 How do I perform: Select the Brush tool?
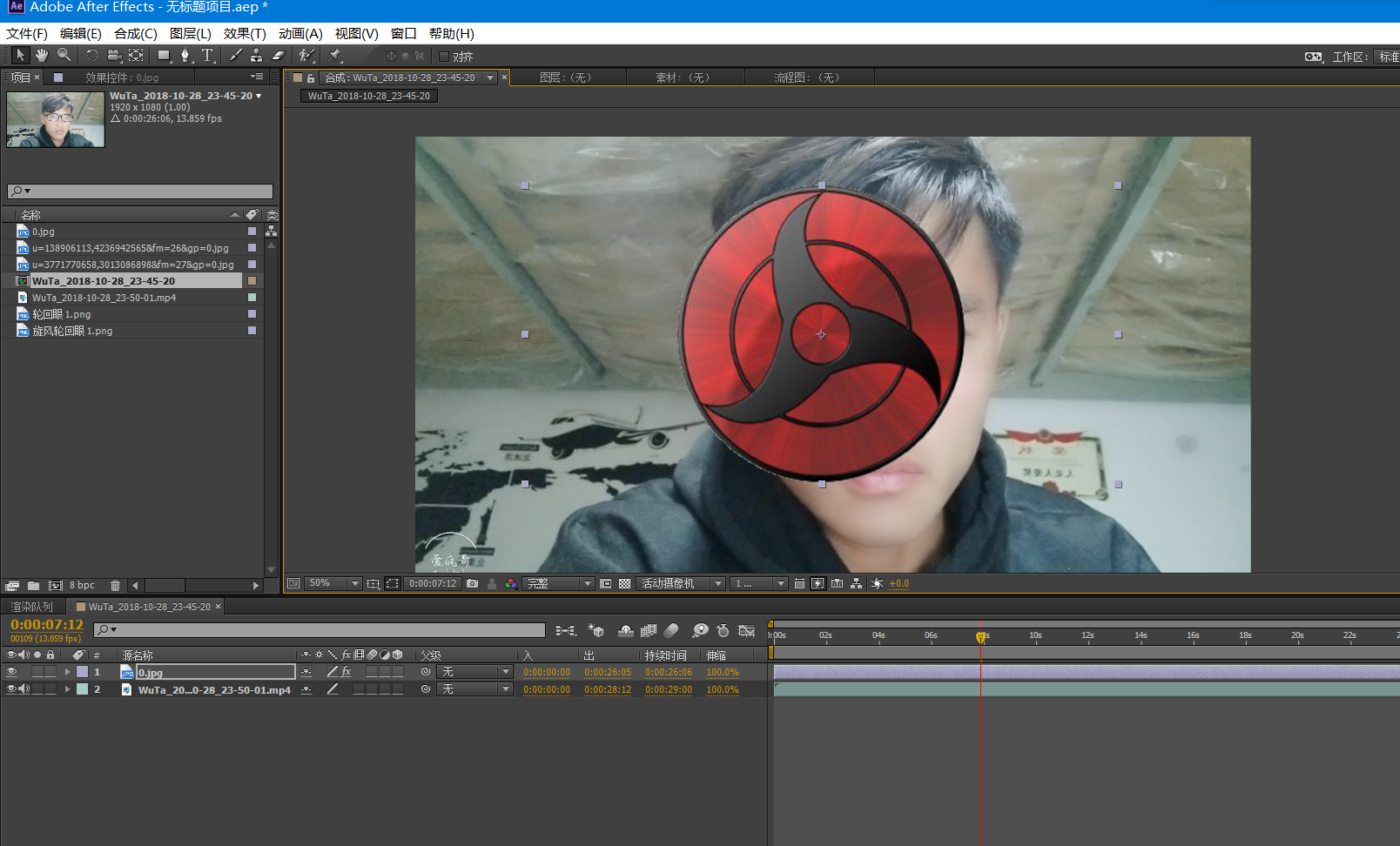tap(235, 55)
